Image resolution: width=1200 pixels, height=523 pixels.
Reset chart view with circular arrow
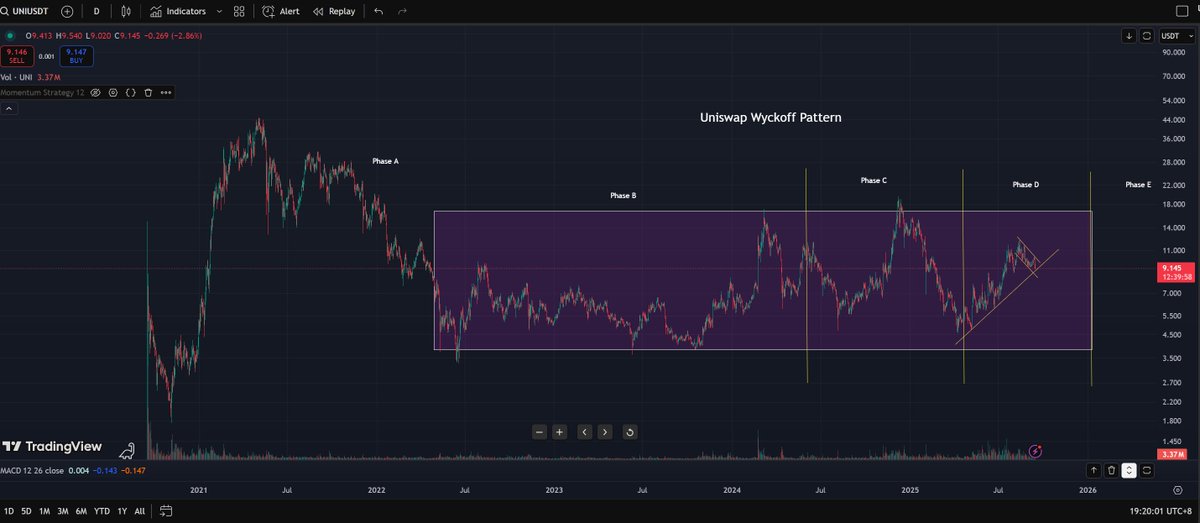tap(629, 432)
